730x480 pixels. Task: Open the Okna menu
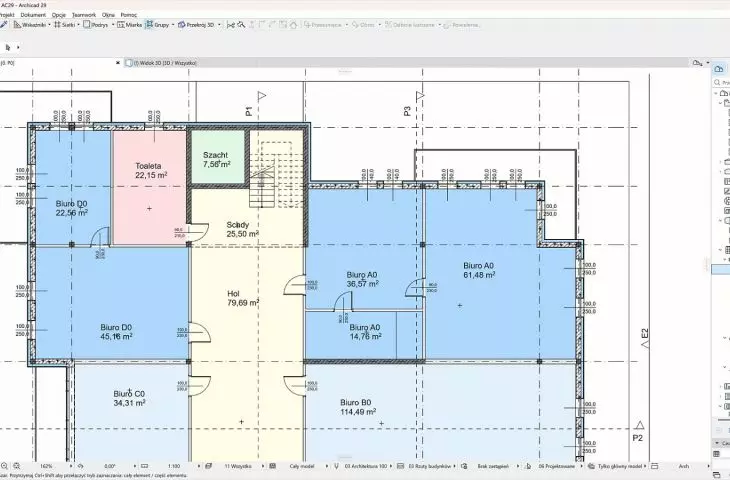tap(108, 15)
